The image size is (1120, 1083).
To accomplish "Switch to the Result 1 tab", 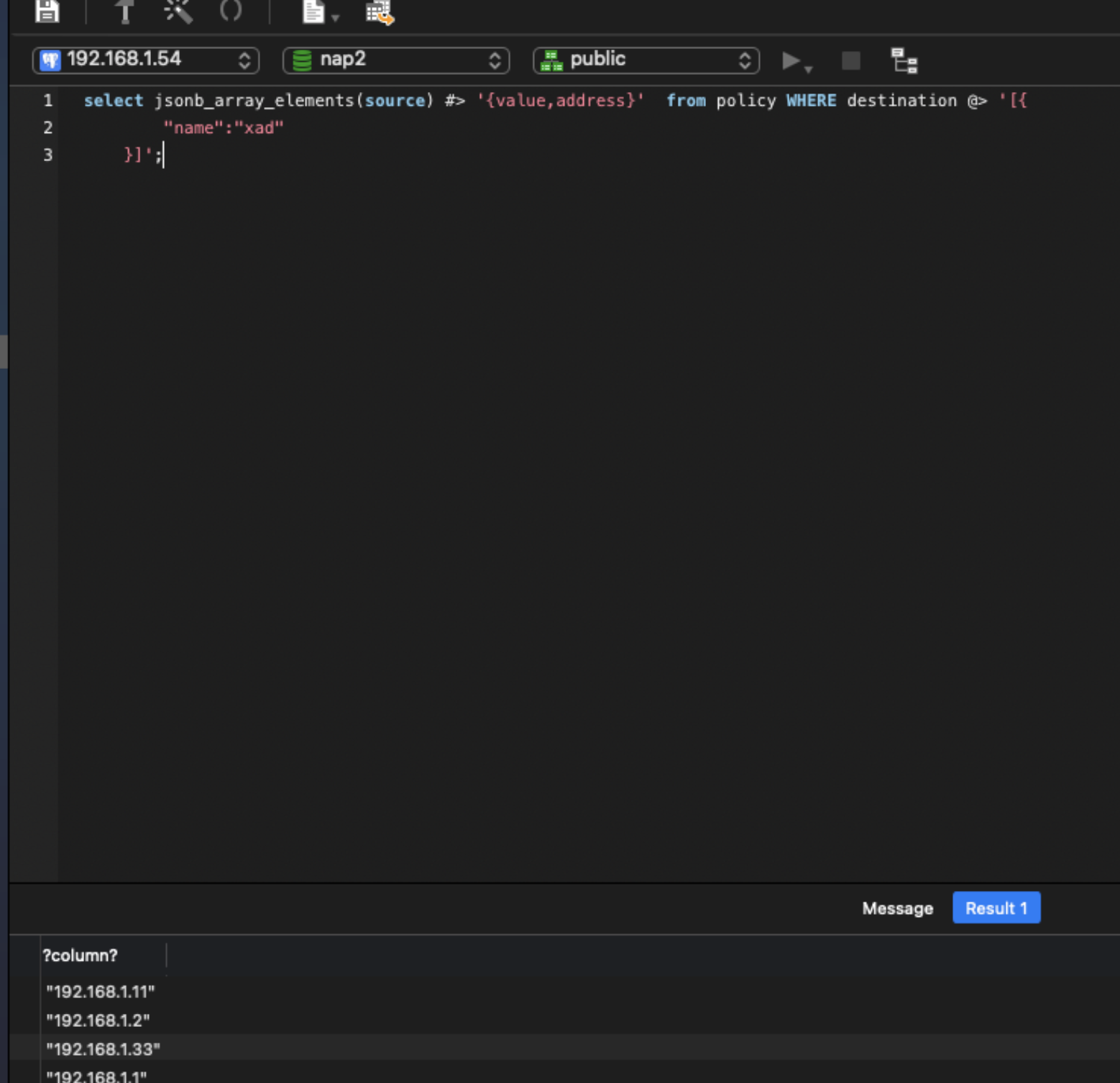I will click(x=996, y=908).
